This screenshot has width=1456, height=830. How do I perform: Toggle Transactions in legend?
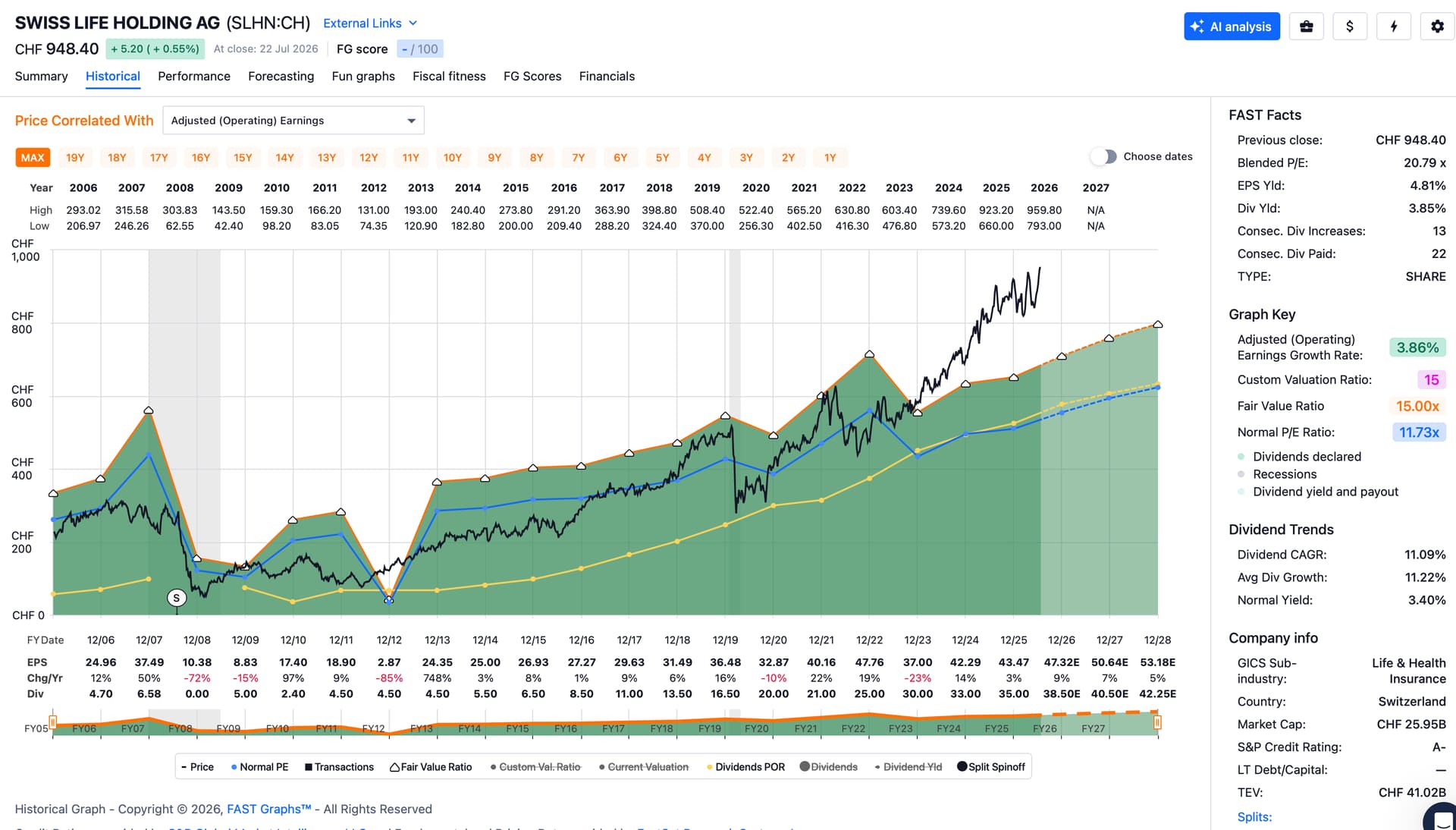pos(339,767)
